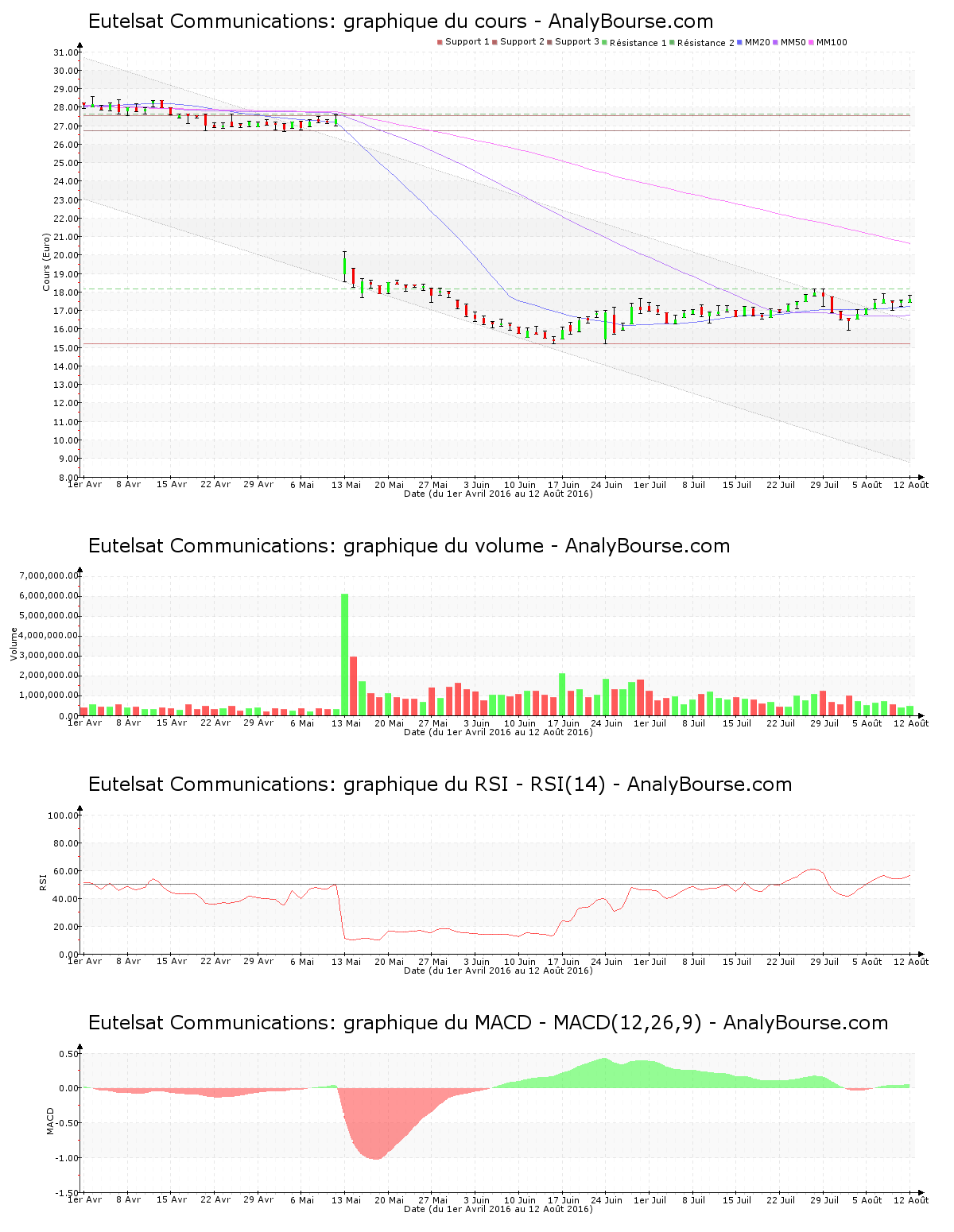Click the Résistance 1 green legend marker
This screenshot has height=1232, width=954.
coord(606,43)
